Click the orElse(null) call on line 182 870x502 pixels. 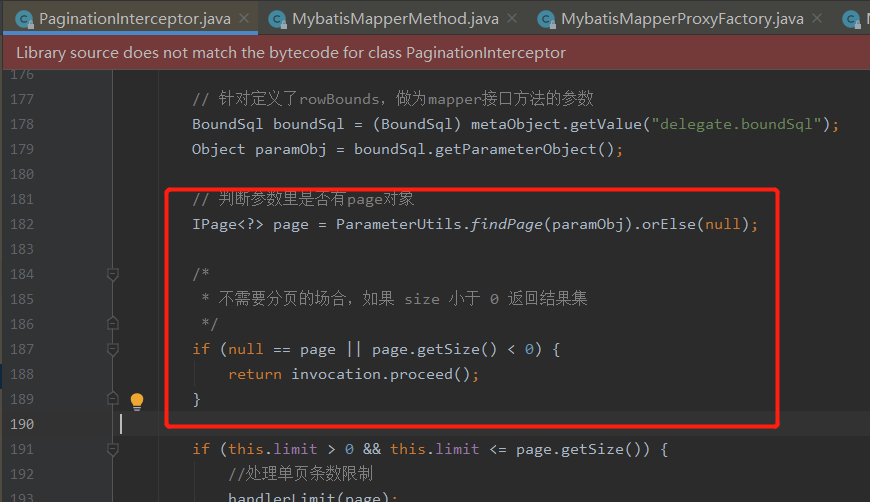pyautogui.click(x=695, y=224)
